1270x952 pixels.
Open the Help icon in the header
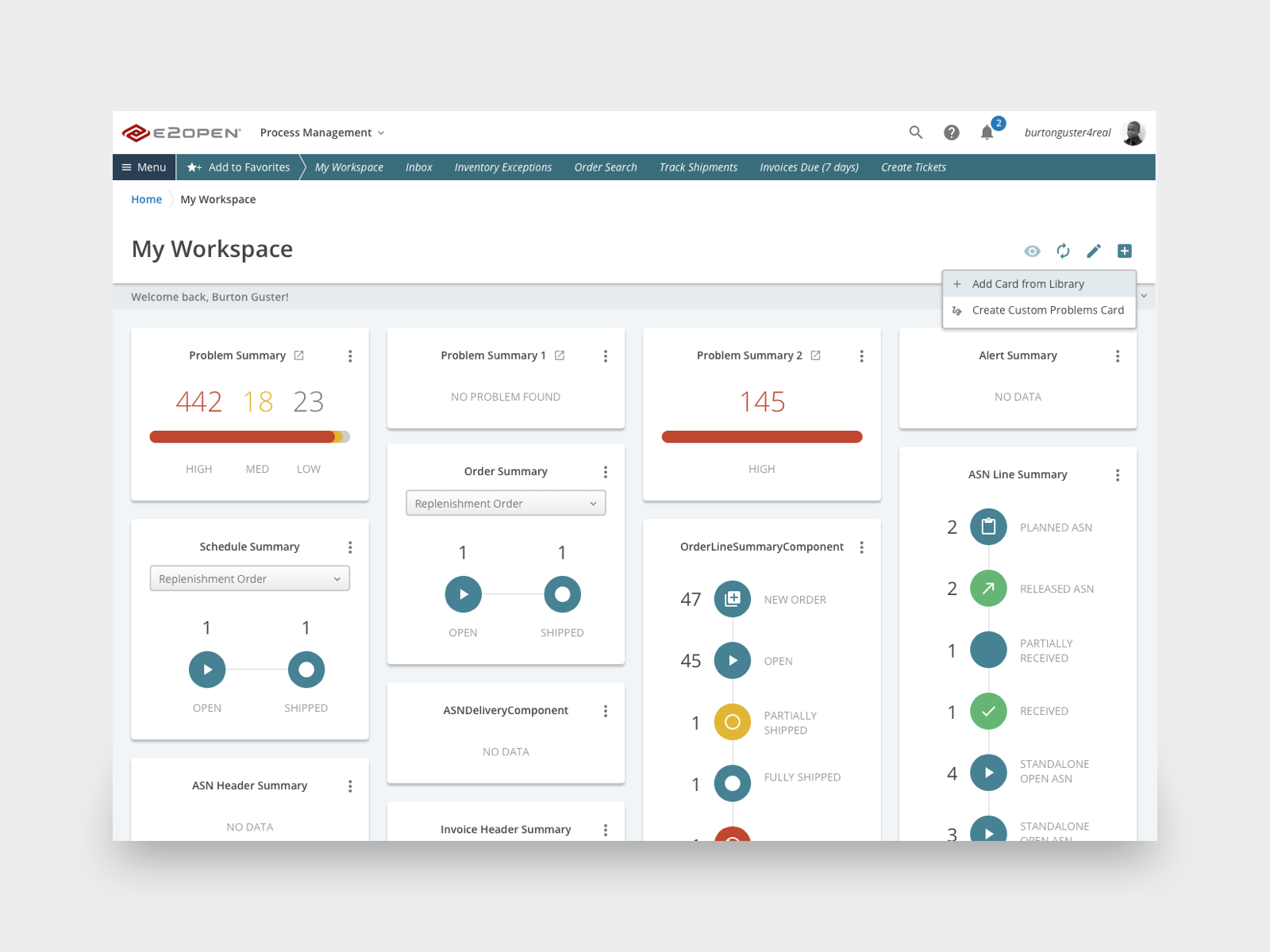click(x=952, y=132)
